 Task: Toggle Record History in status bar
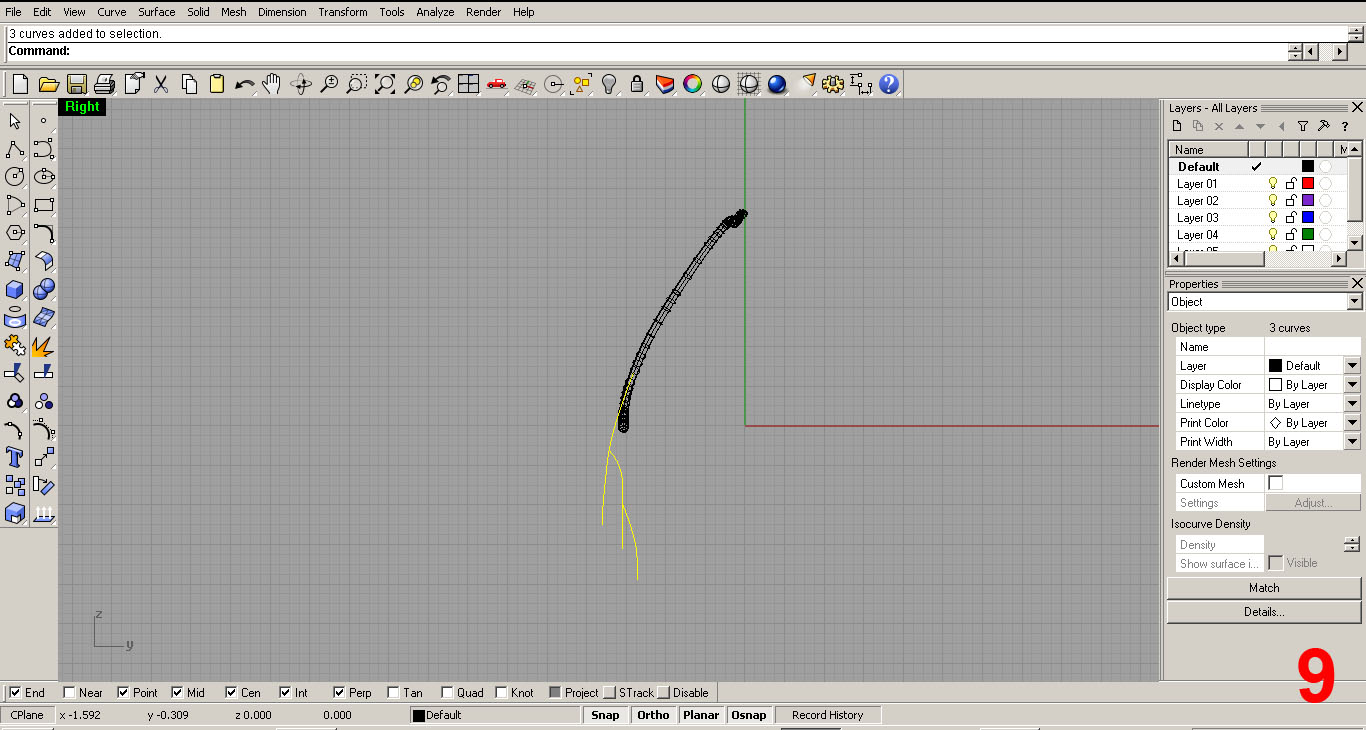tap(827, 715)
